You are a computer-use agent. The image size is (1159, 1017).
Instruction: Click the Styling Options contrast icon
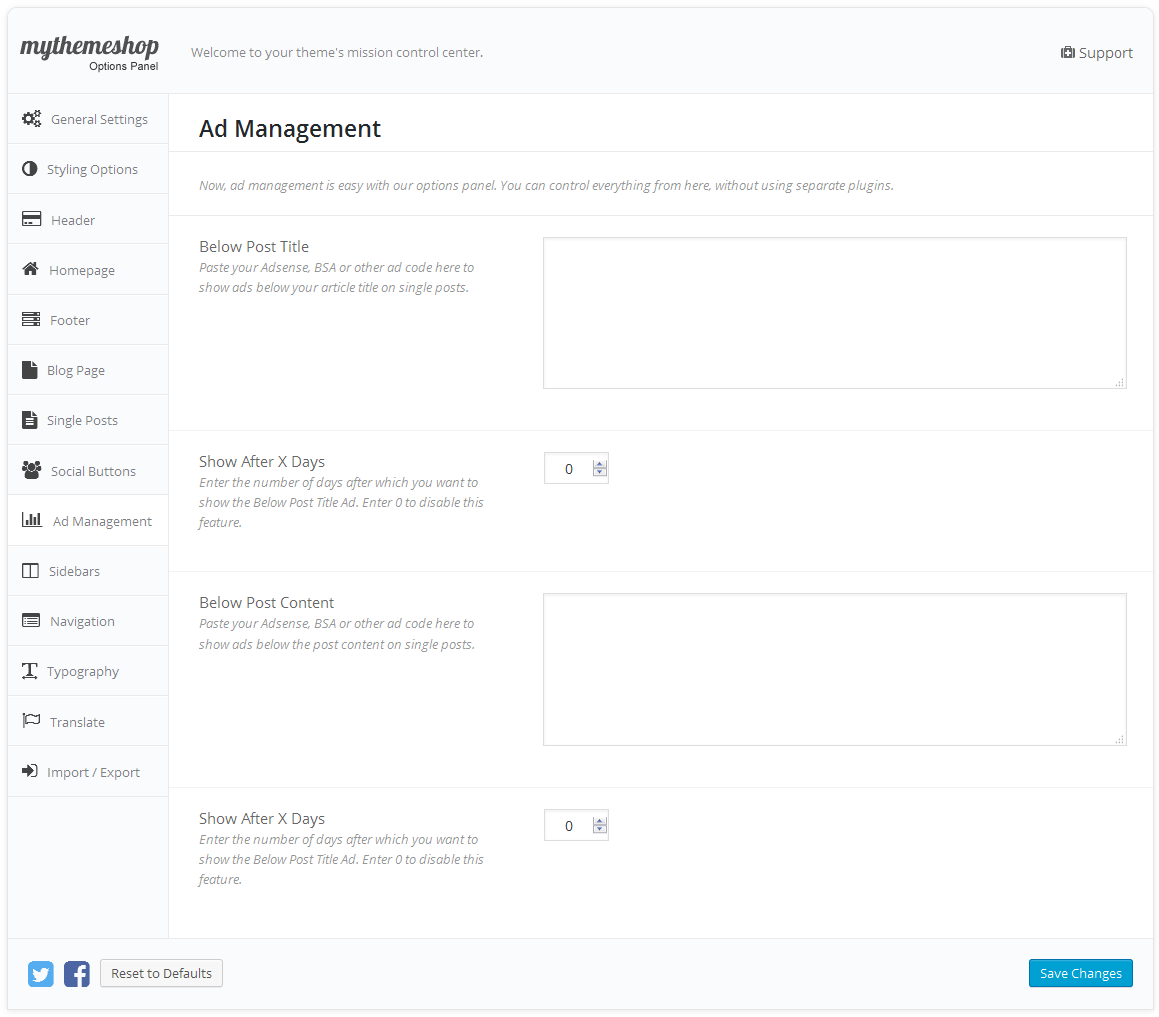coord(30,169)
